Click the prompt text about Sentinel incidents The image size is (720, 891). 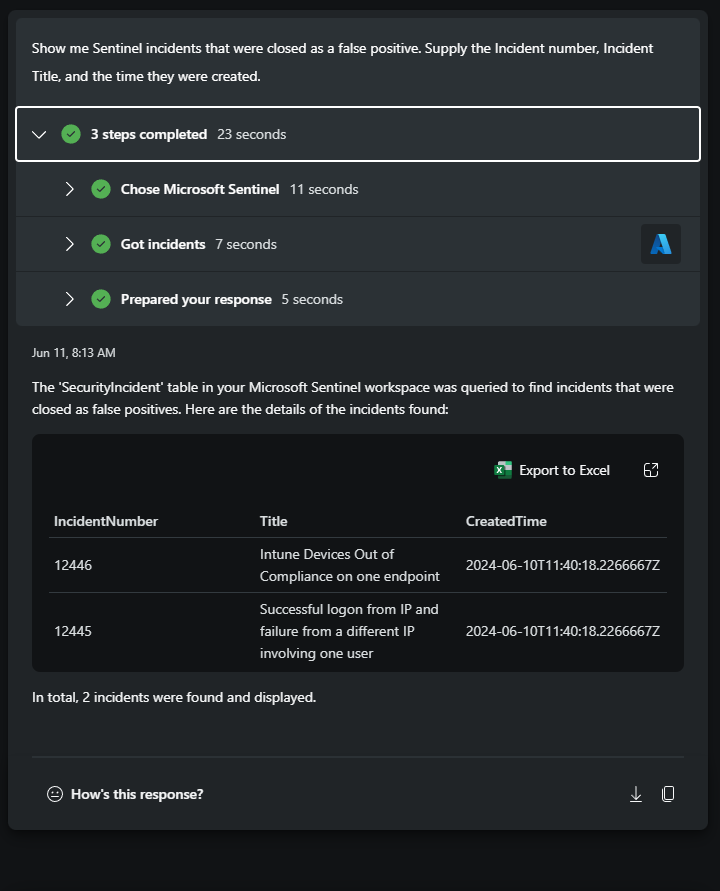coord(343,63)
